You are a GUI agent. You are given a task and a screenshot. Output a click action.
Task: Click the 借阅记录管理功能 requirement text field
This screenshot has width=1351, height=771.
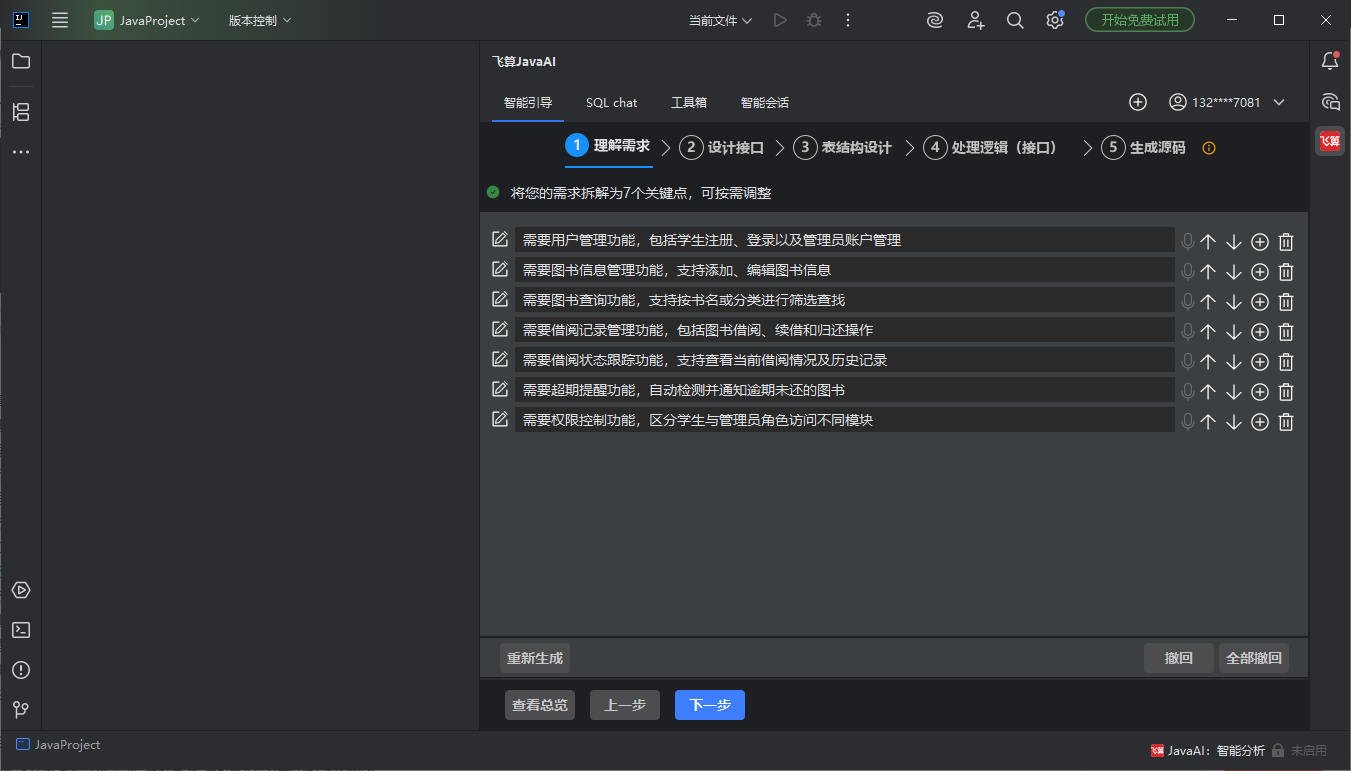click(845, 330)
